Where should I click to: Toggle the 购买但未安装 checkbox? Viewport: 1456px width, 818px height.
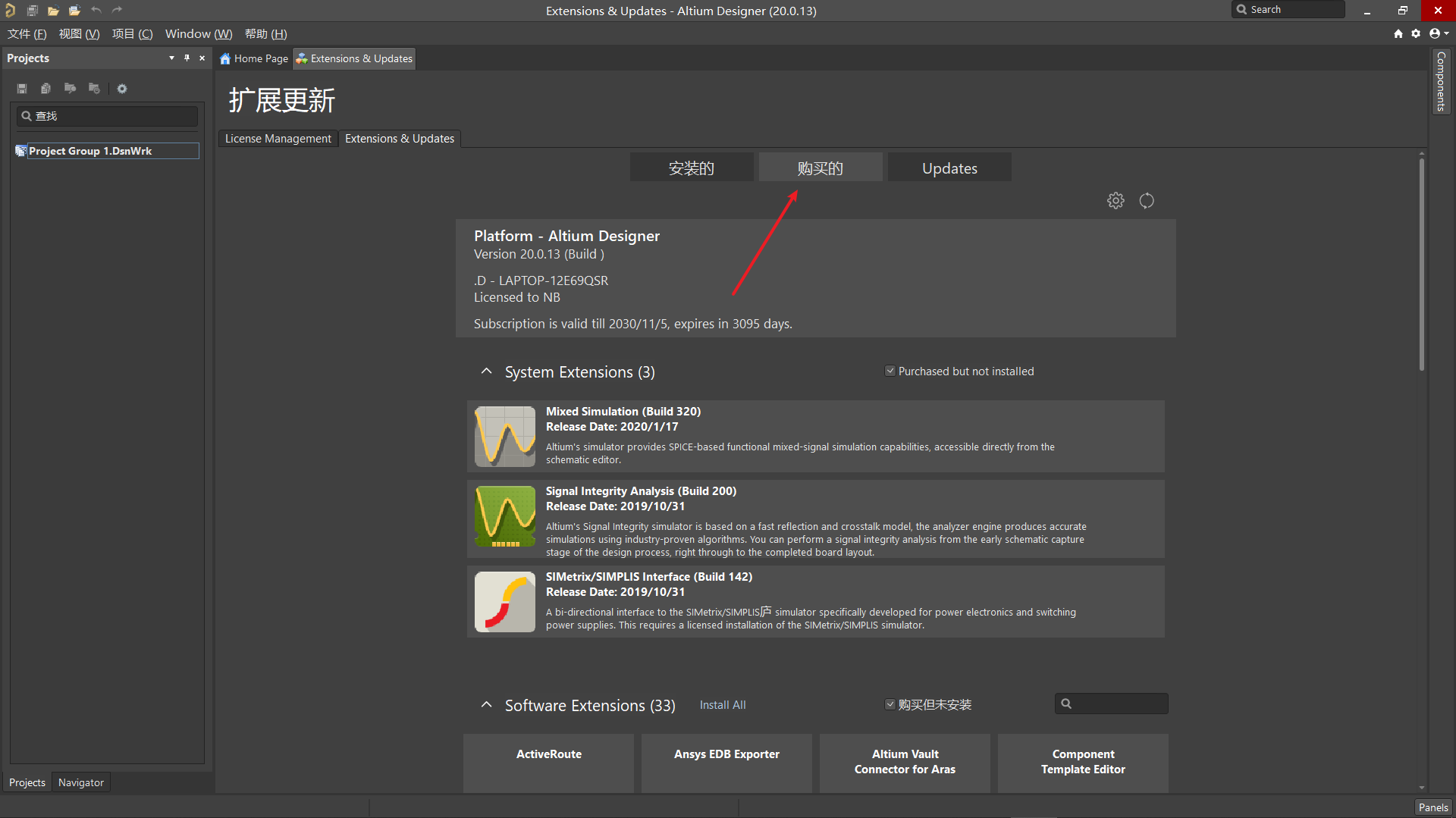pyautogui.click(x=890, y=704)
